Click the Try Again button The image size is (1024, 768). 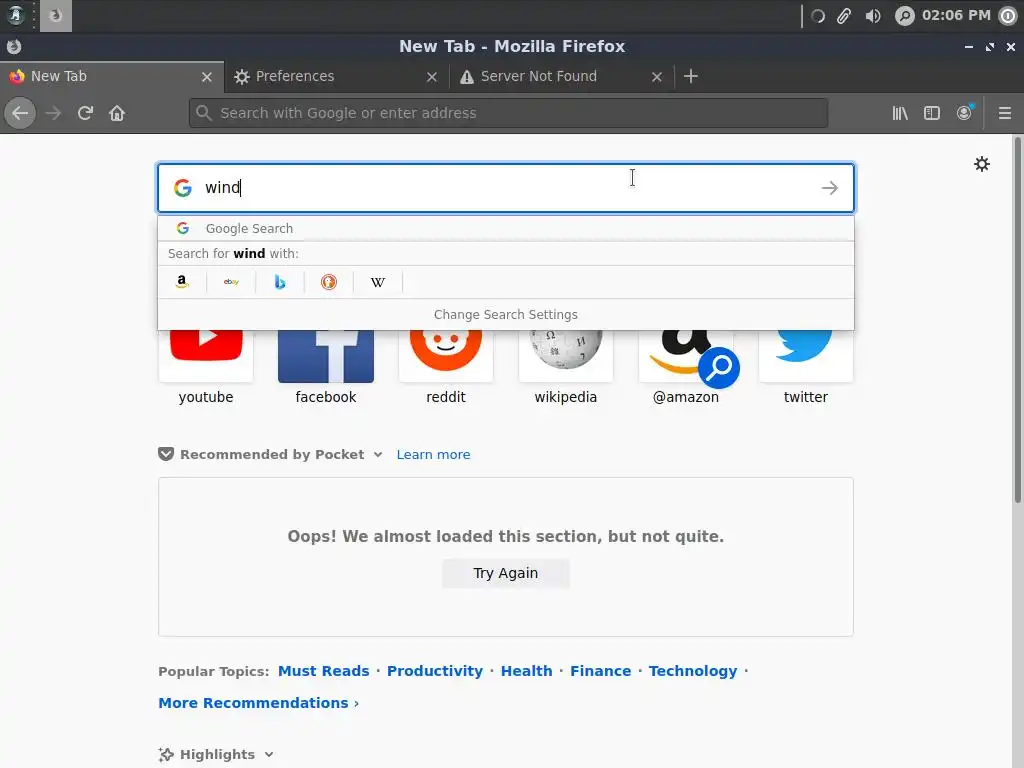click(505, 573)
